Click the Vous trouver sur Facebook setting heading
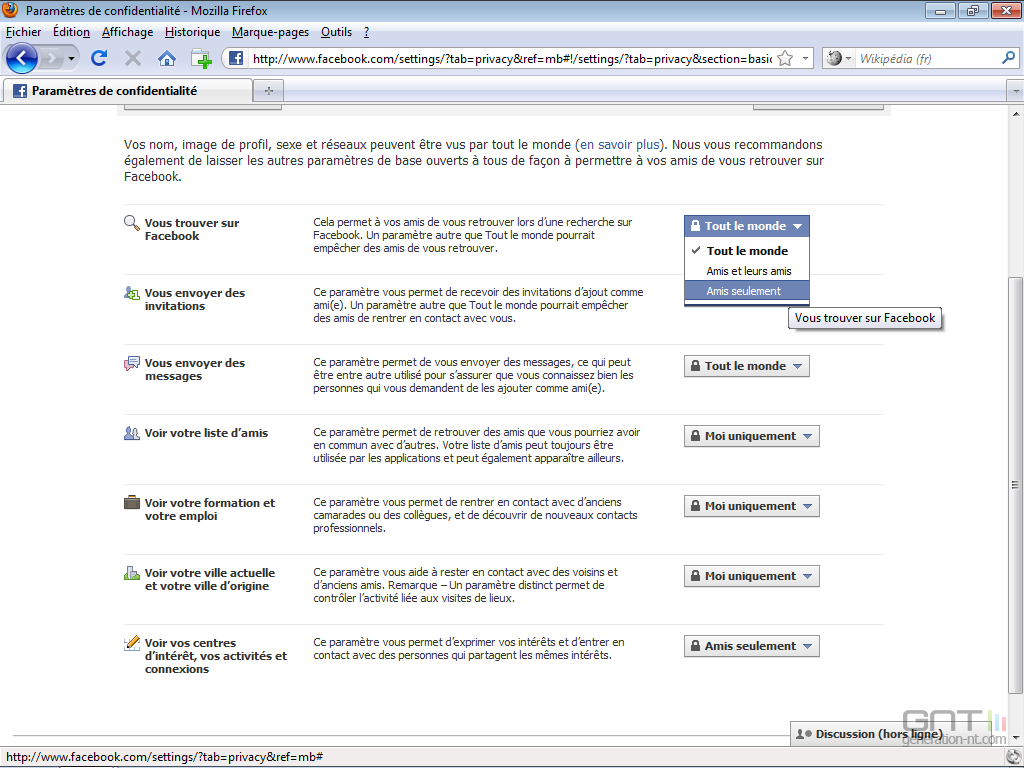 [x=192, y=230]
